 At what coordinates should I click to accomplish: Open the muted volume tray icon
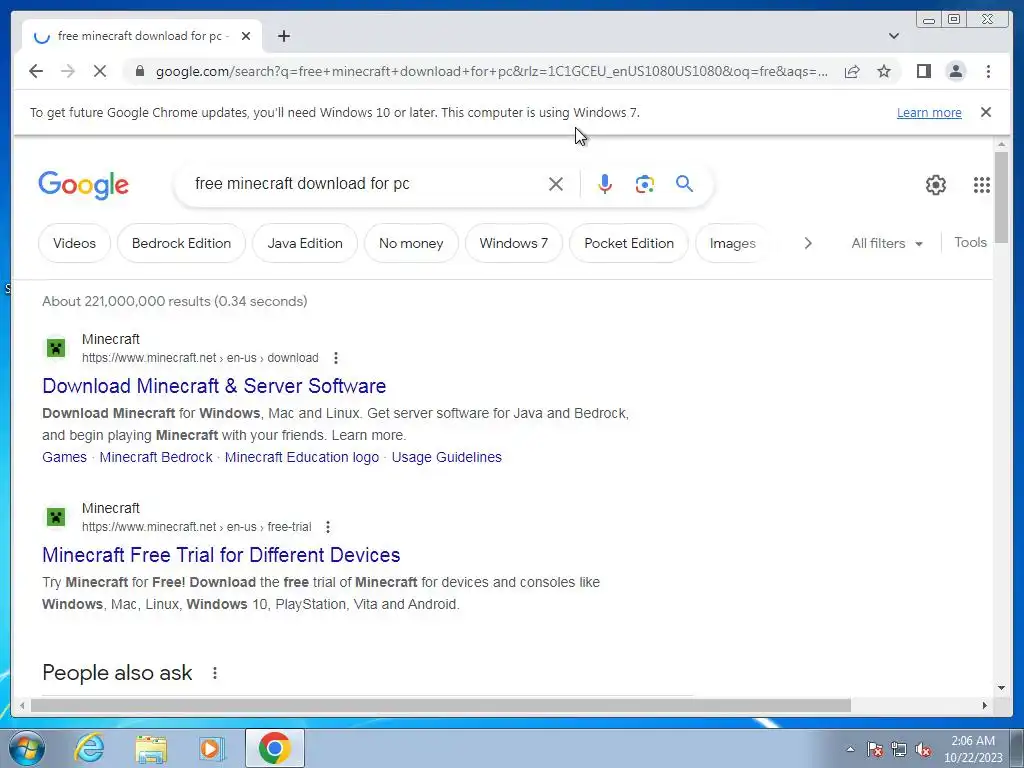click(x=923, y=749)
